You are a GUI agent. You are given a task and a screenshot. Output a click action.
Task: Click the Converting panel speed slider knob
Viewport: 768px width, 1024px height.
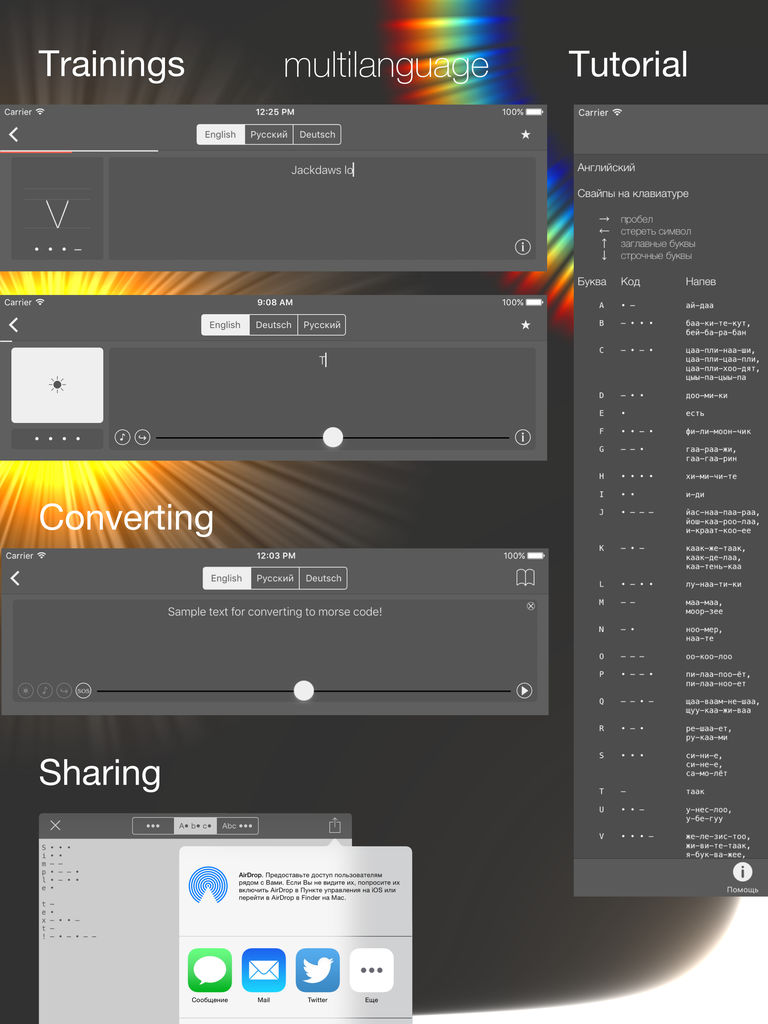point(304,690)
